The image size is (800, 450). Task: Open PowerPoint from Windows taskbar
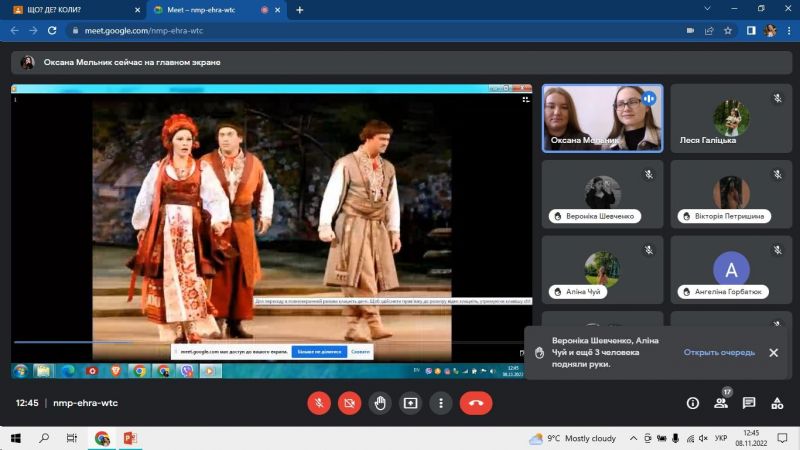(x=130, y=438)
